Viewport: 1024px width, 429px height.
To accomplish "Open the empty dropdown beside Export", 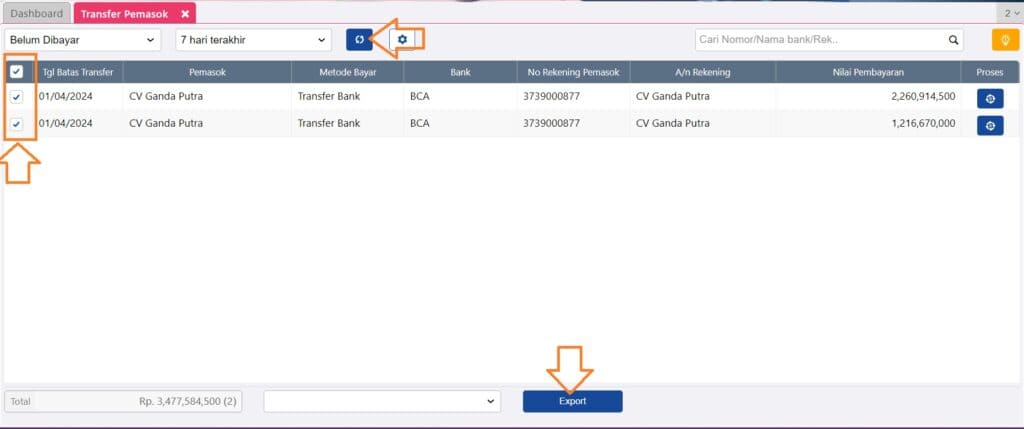I will 381,401.
